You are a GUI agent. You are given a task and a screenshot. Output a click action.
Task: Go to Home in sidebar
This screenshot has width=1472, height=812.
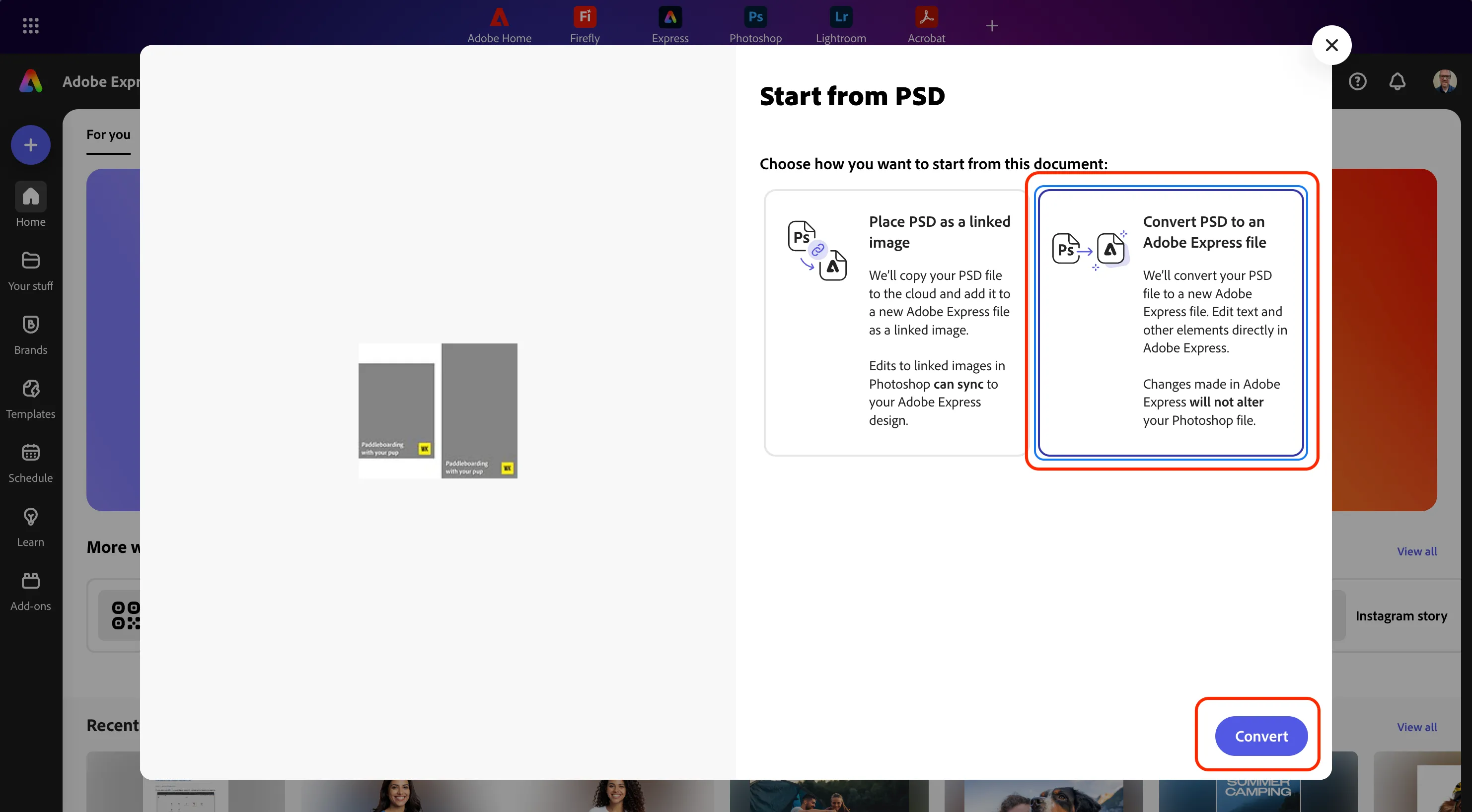30,205
